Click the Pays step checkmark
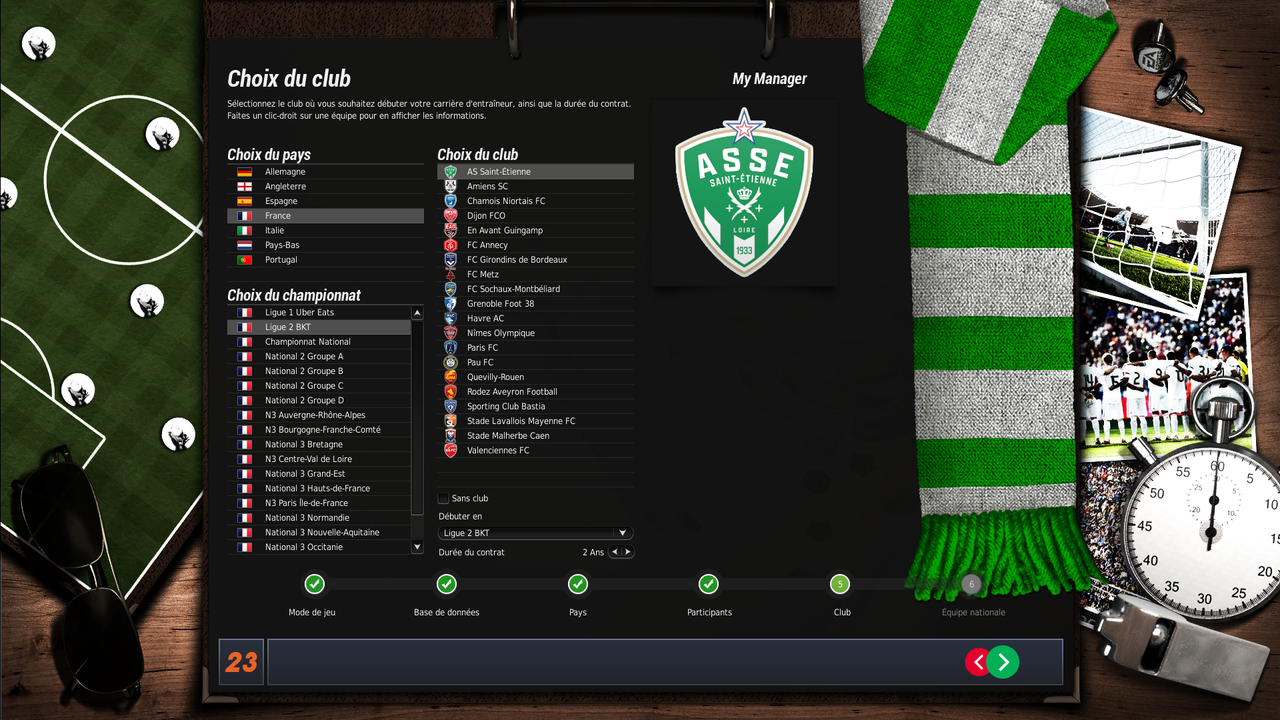Image resolution: width=1280 pixels, height=720 pixels. pyautogui.click(x=577, y=584)
